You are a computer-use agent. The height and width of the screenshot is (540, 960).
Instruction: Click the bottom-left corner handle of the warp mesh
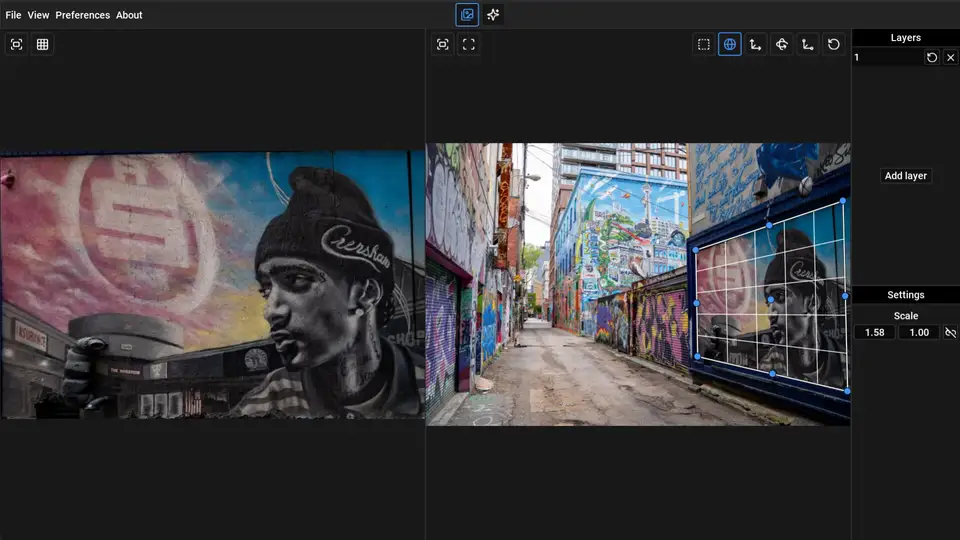[x=697, y=356]
